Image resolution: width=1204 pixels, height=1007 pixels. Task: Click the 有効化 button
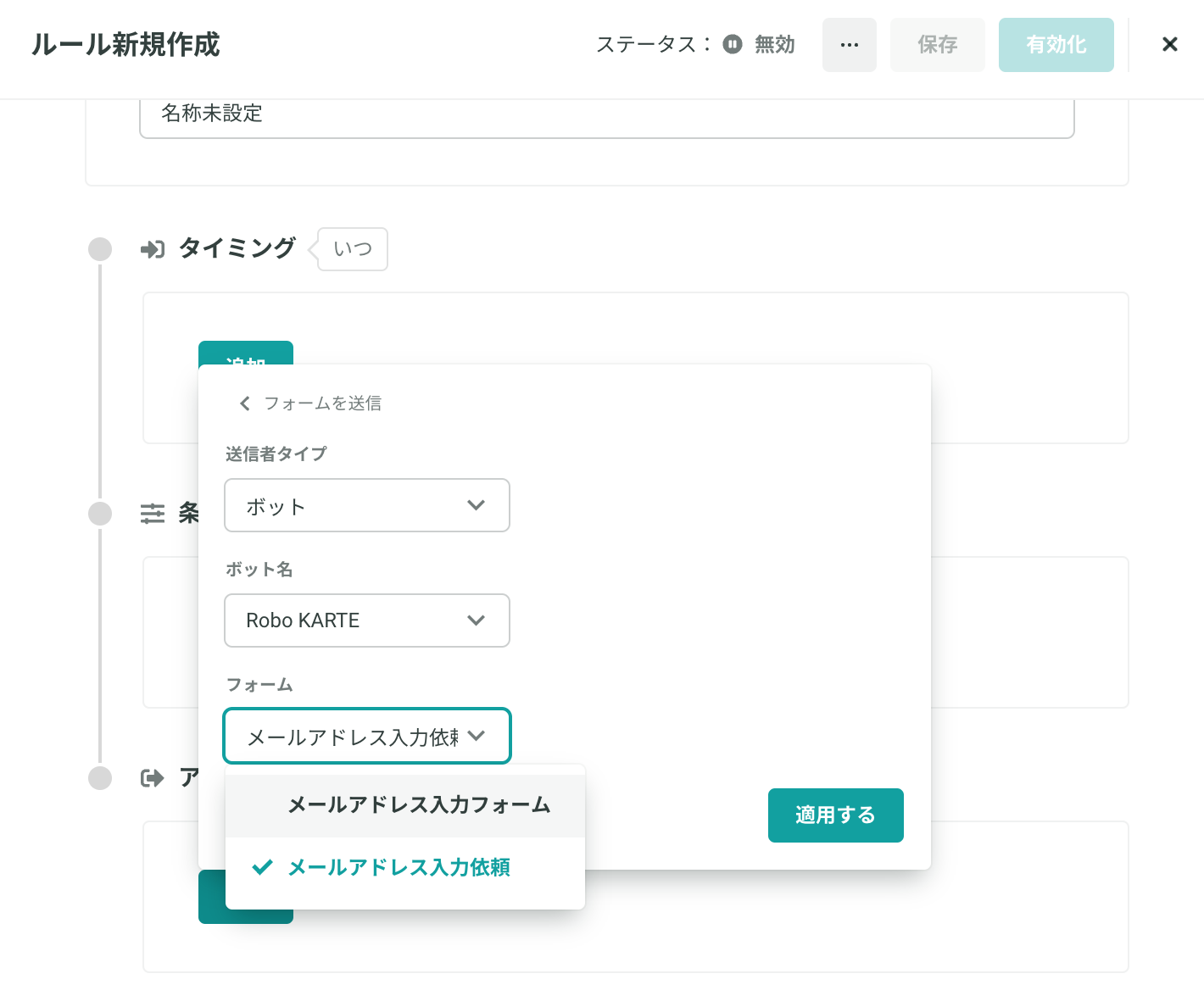(1056, 45)
